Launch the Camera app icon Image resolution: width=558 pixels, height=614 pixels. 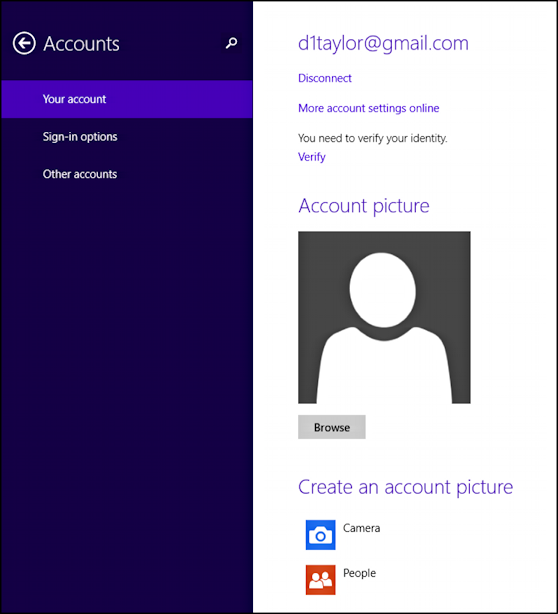pyautogui.click(x=320, y=535)
